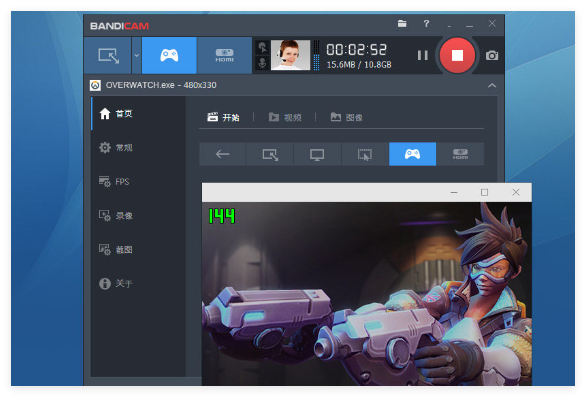Select game recording mode gamepad icon in top toolbar

click(x=169, y=55)
